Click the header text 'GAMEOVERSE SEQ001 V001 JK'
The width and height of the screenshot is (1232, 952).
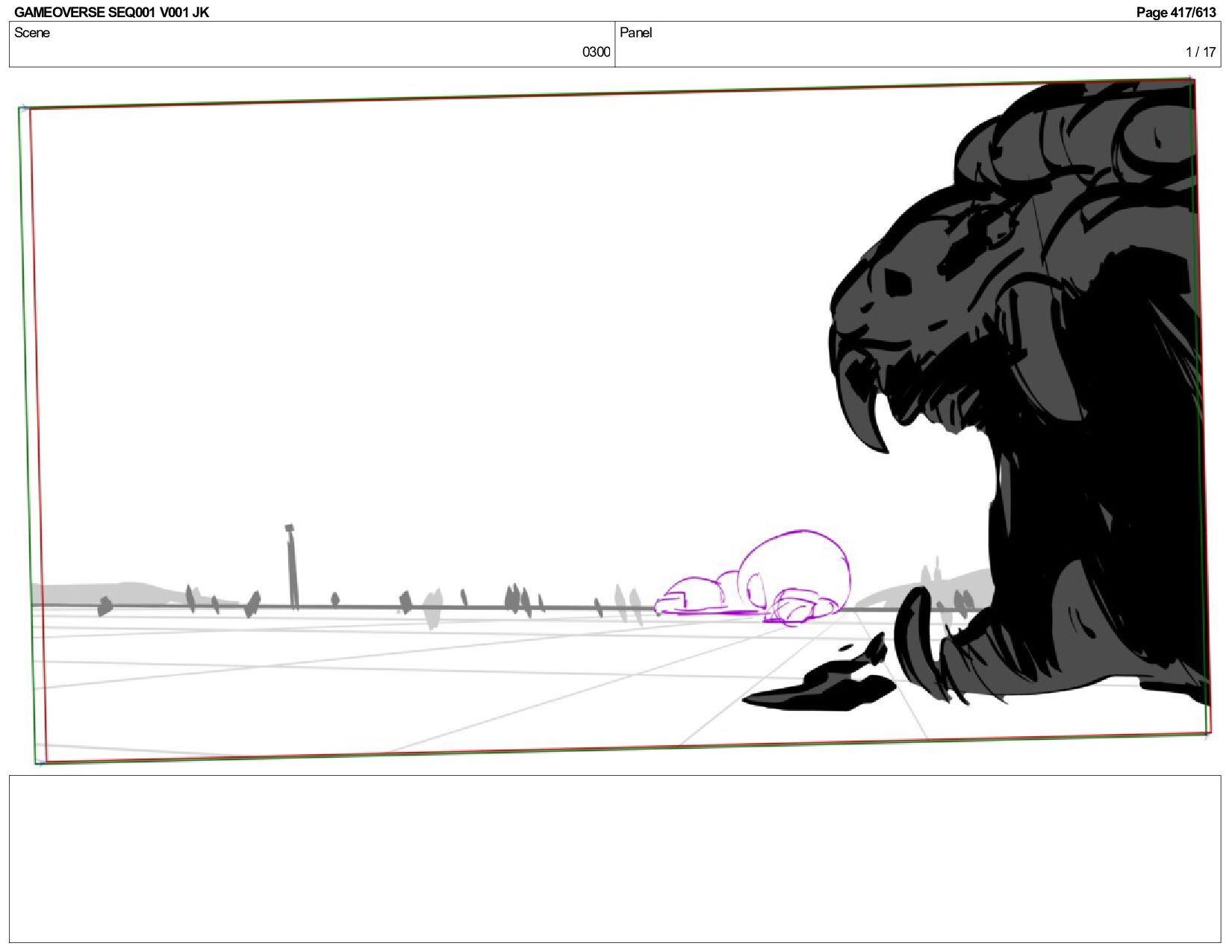[x=112, y=12]
